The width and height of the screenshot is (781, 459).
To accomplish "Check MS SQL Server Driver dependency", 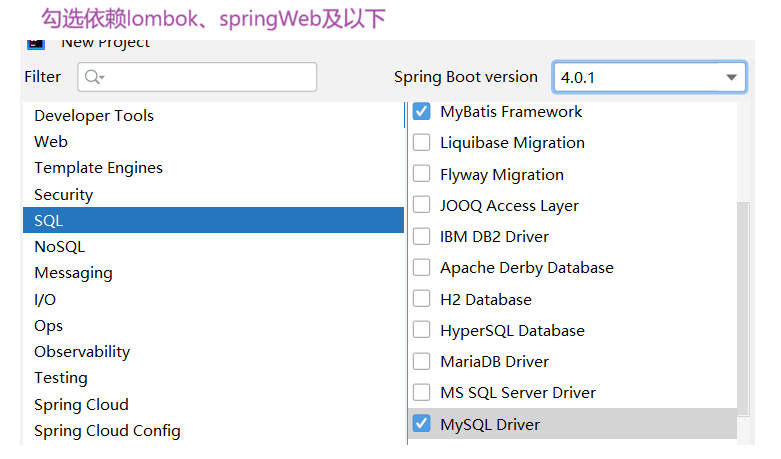I will pos(421,393).
